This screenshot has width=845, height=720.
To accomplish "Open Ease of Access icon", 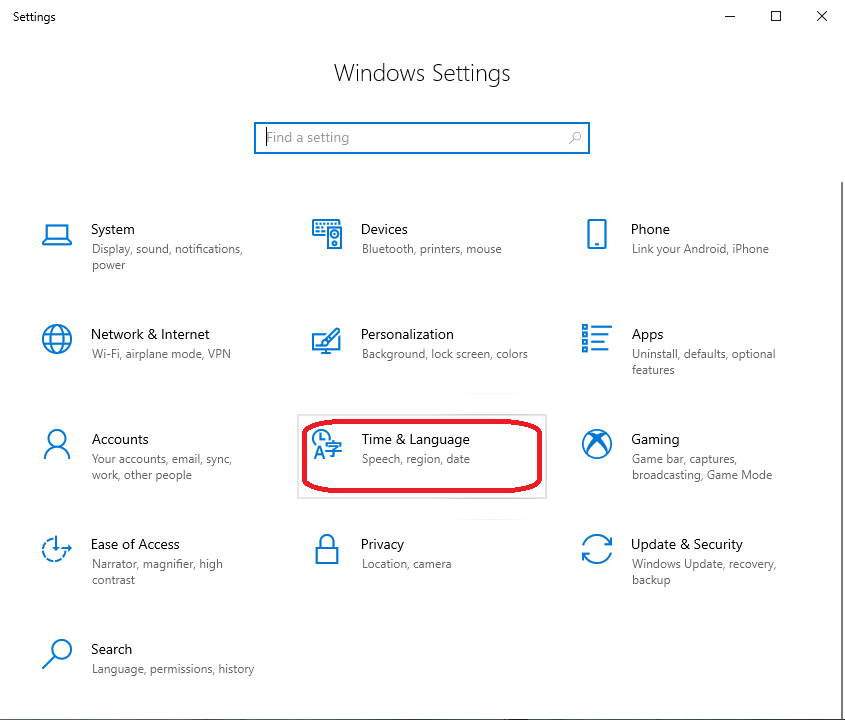I will [57, 549].
